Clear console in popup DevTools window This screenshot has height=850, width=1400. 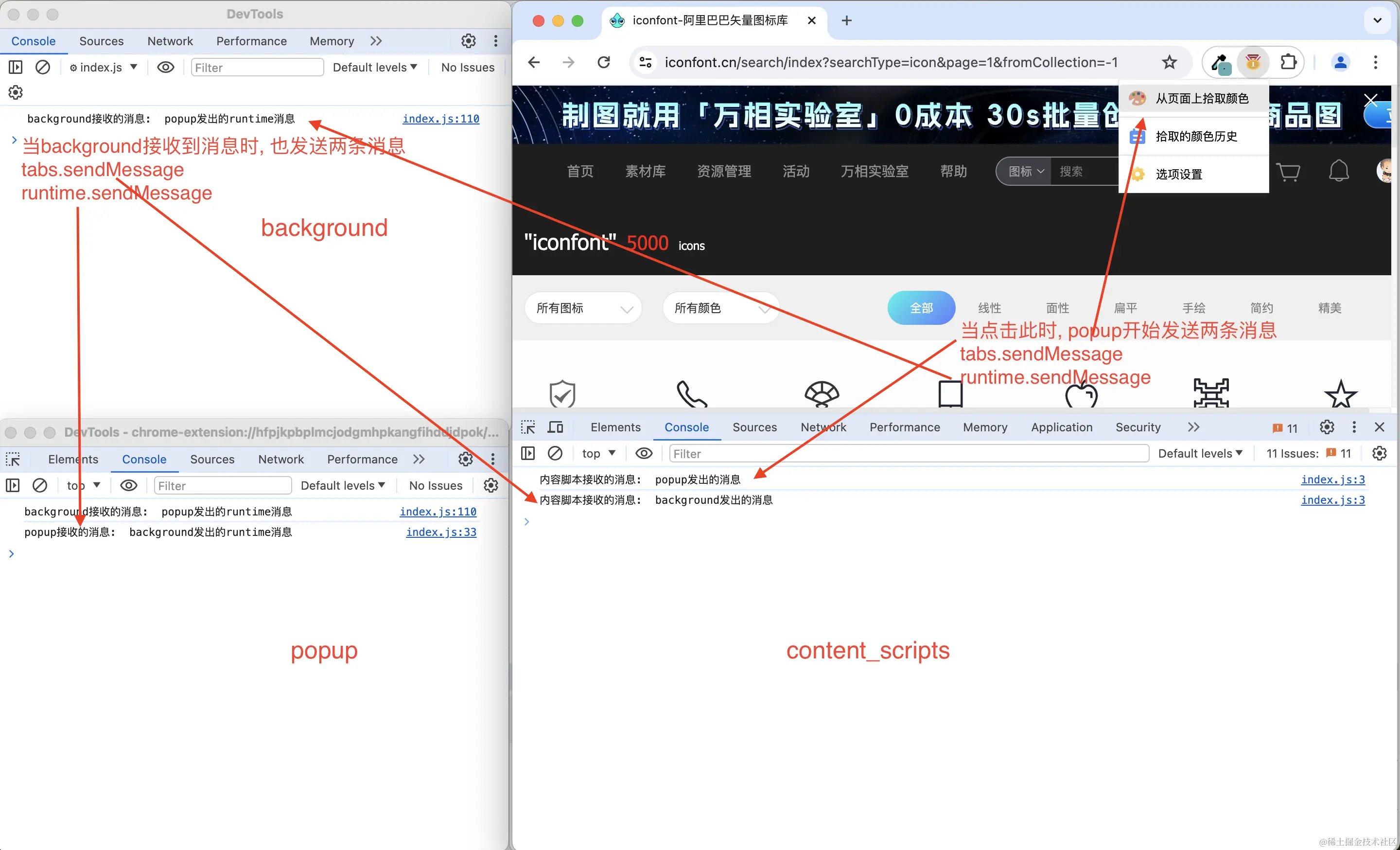pos(40,485)
